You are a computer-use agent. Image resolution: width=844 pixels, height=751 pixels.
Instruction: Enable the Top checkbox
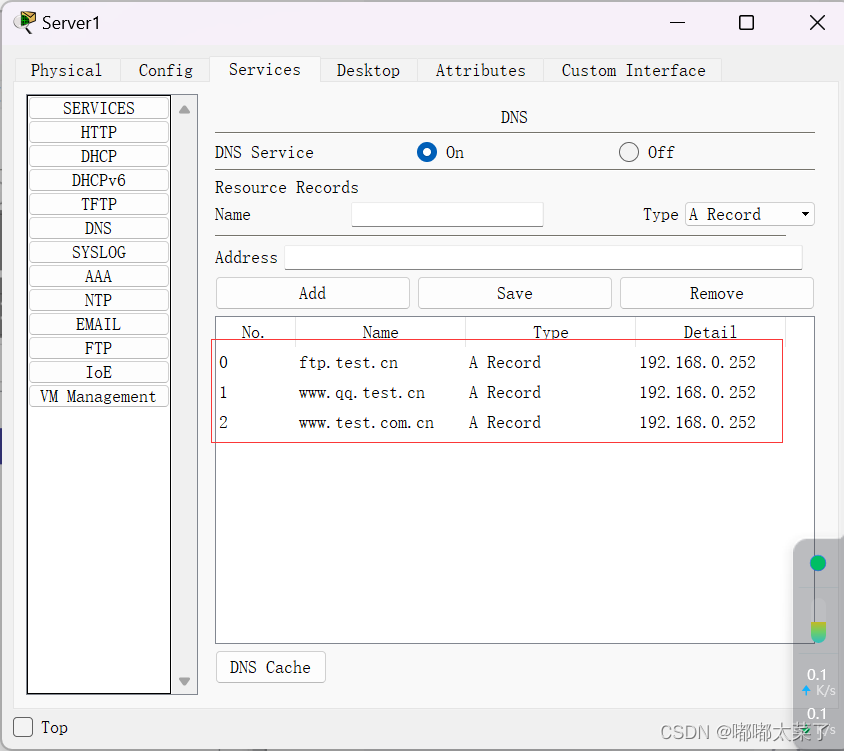click(x=23, y=727)
